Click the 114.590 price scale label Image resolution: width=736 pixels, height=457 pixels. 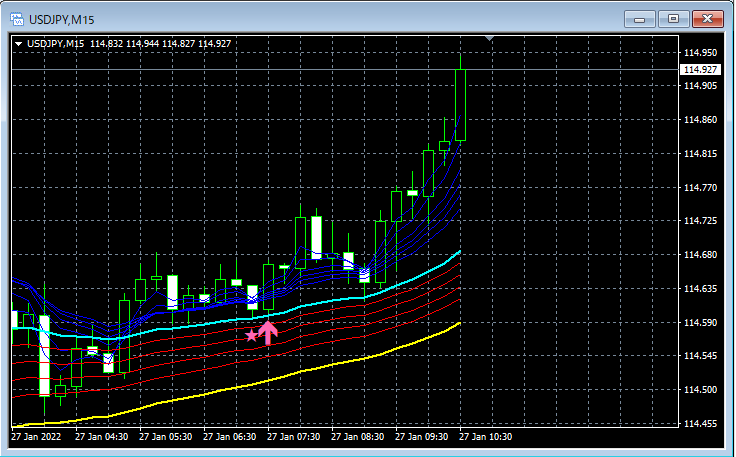pos(700,323)
